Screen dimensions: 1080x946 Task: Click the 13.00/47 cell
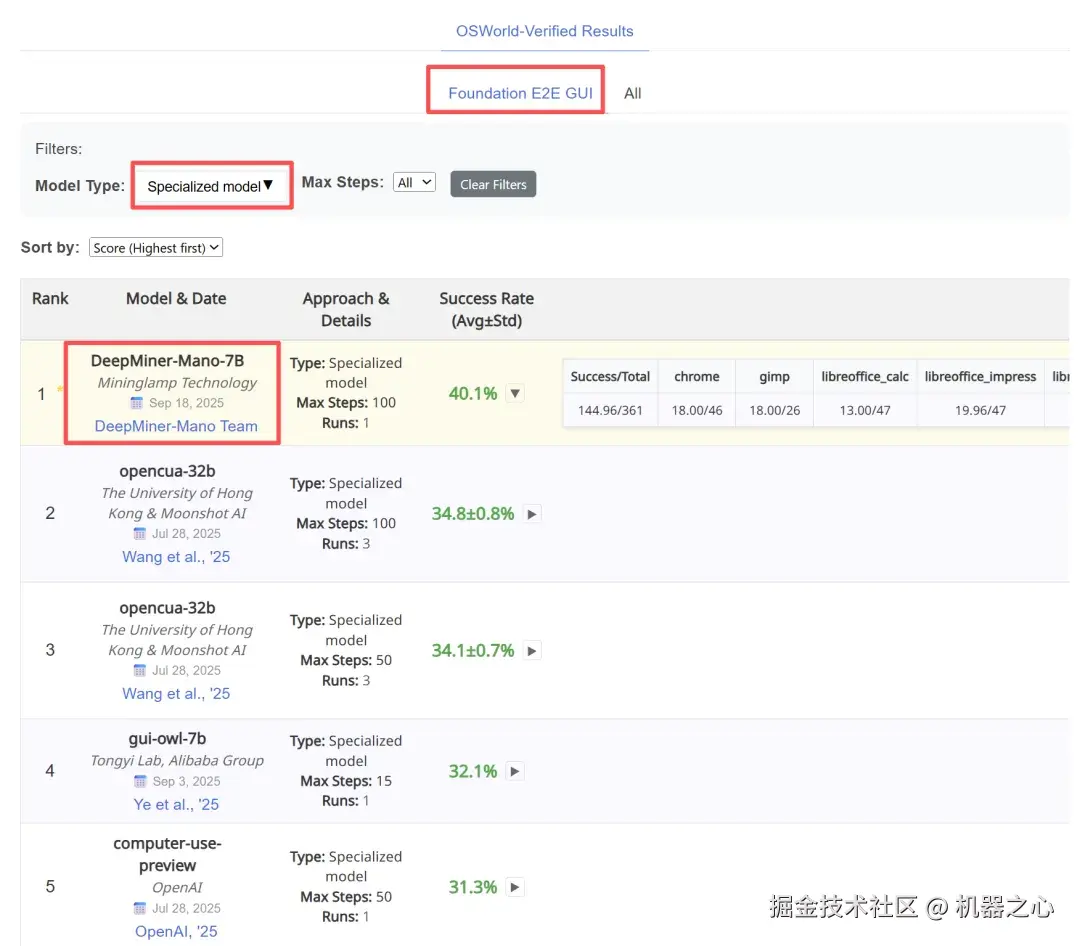864,410
